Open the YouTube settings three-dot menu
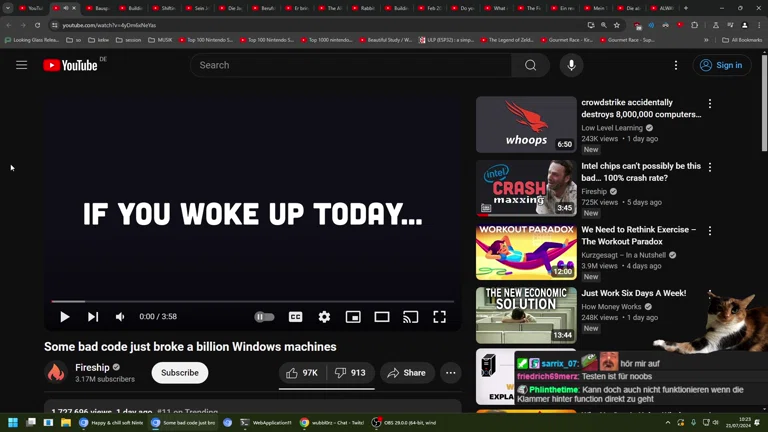Viewport: 768px width, 432px height. (x=676, y=65)
